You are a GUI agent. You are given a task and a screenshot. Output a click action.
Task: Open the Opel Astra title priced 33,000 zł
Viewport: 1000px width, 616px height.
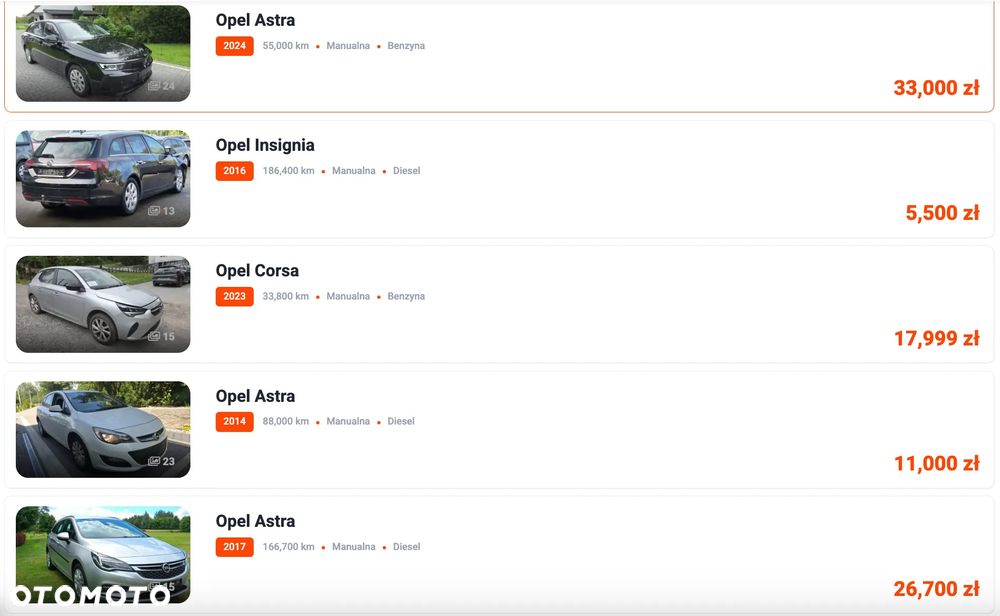(255, 20)
